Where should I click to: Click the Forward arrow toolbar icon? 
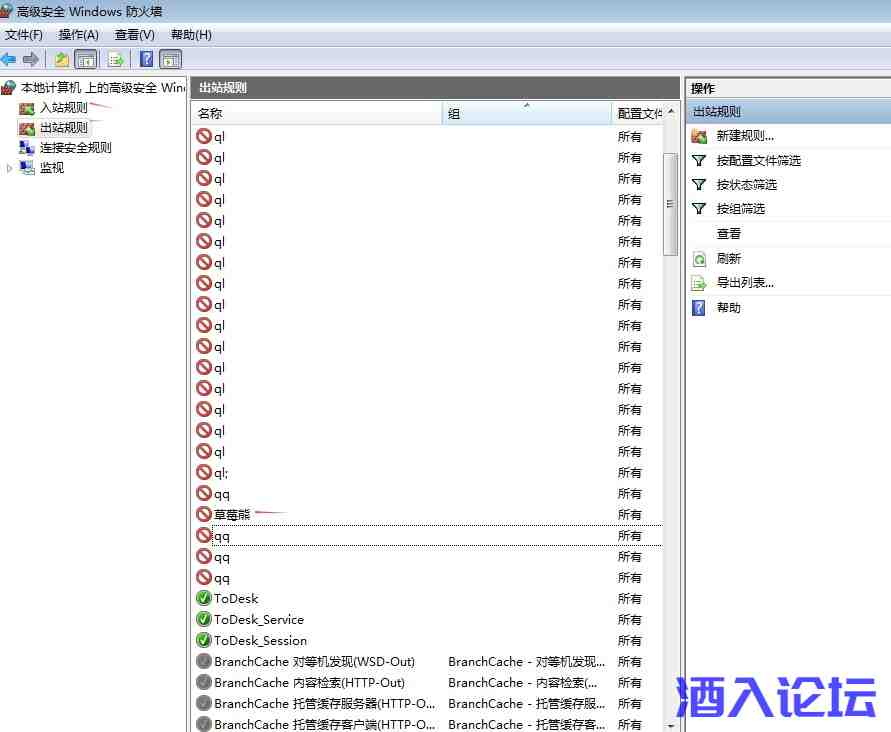coord(31,59)
